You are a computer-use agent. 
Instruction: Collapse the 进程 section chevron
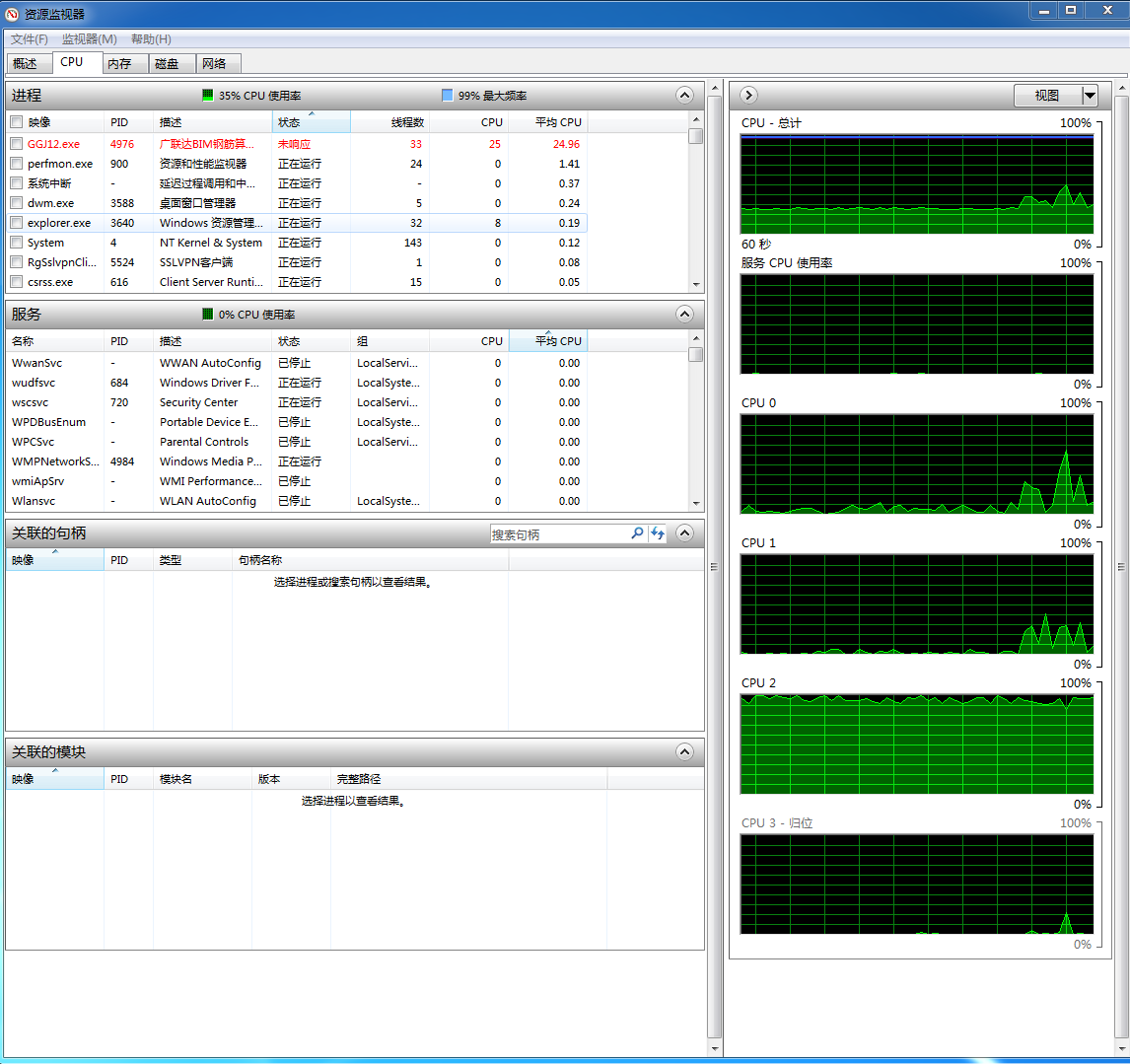pyautogui.click(x=684, y=95)
